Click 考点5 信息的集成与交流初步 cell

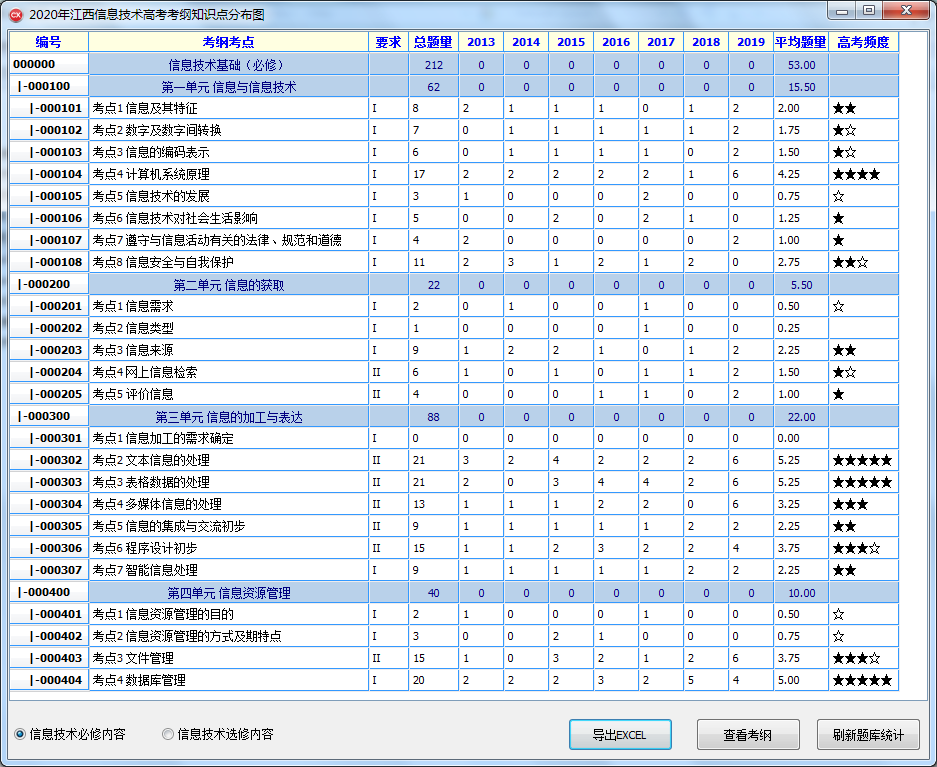228,526
